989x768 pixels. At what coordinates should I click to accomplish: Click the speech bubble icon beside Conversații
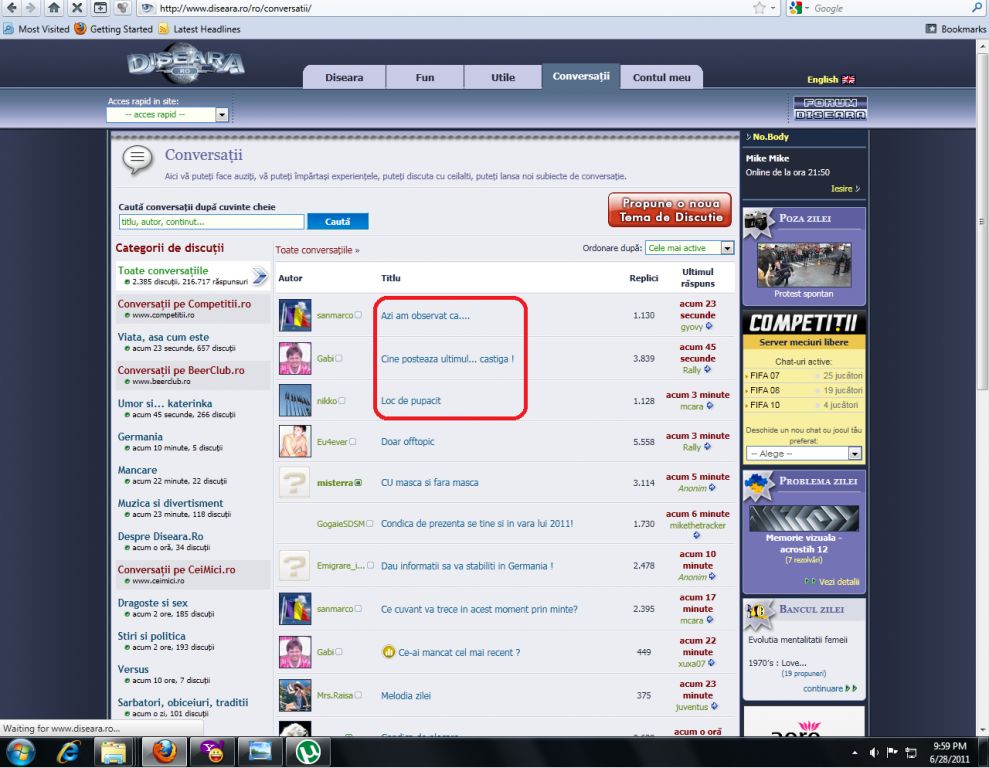pos(138,160)
